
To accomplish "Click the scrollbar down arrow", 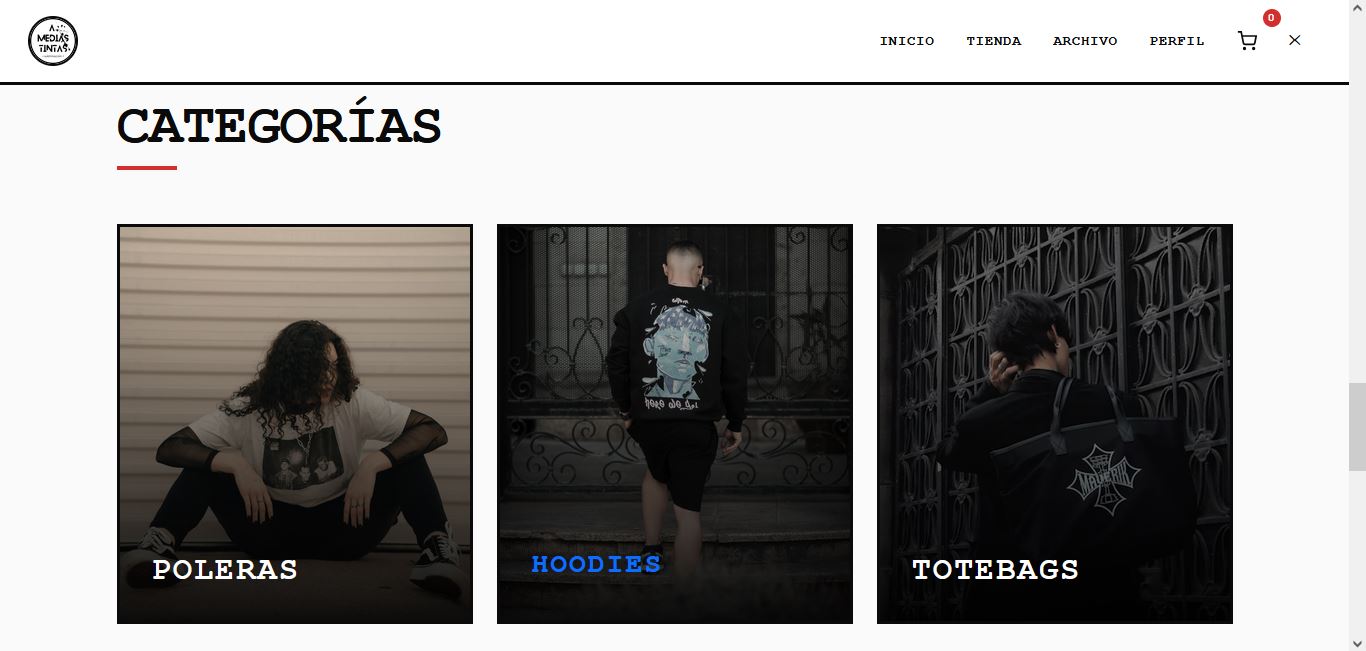I will point(1357,642).
